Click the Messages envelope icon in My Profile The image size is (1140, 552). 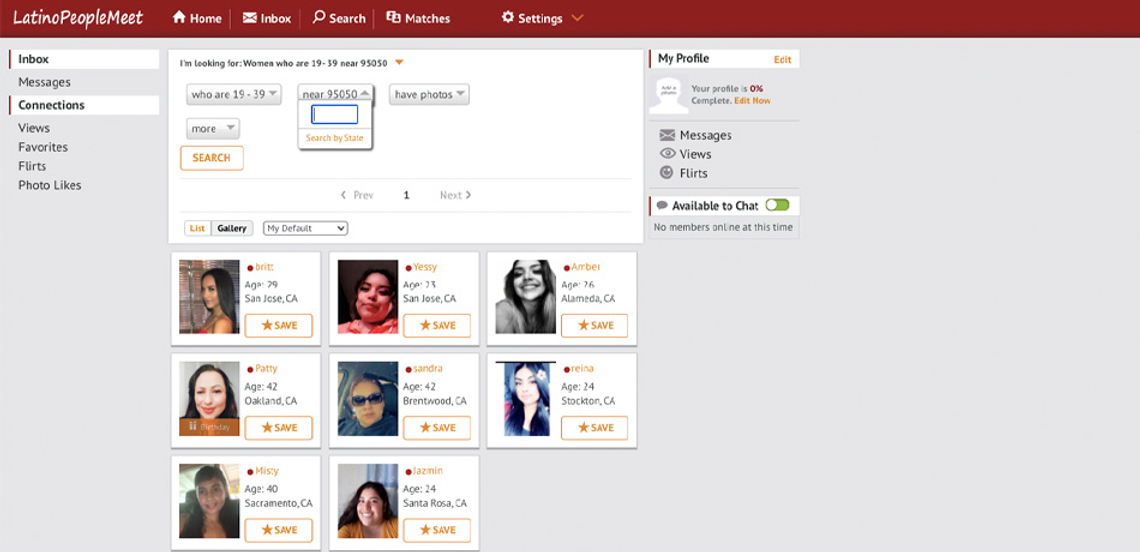[x=667, y=135]
